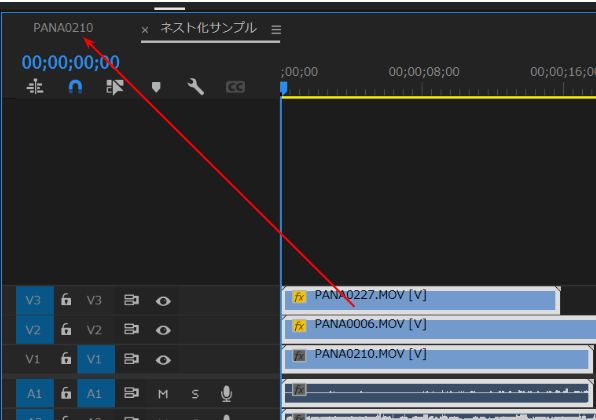
Task: Mute the A1 audio track
Action: tap(163, 394)
